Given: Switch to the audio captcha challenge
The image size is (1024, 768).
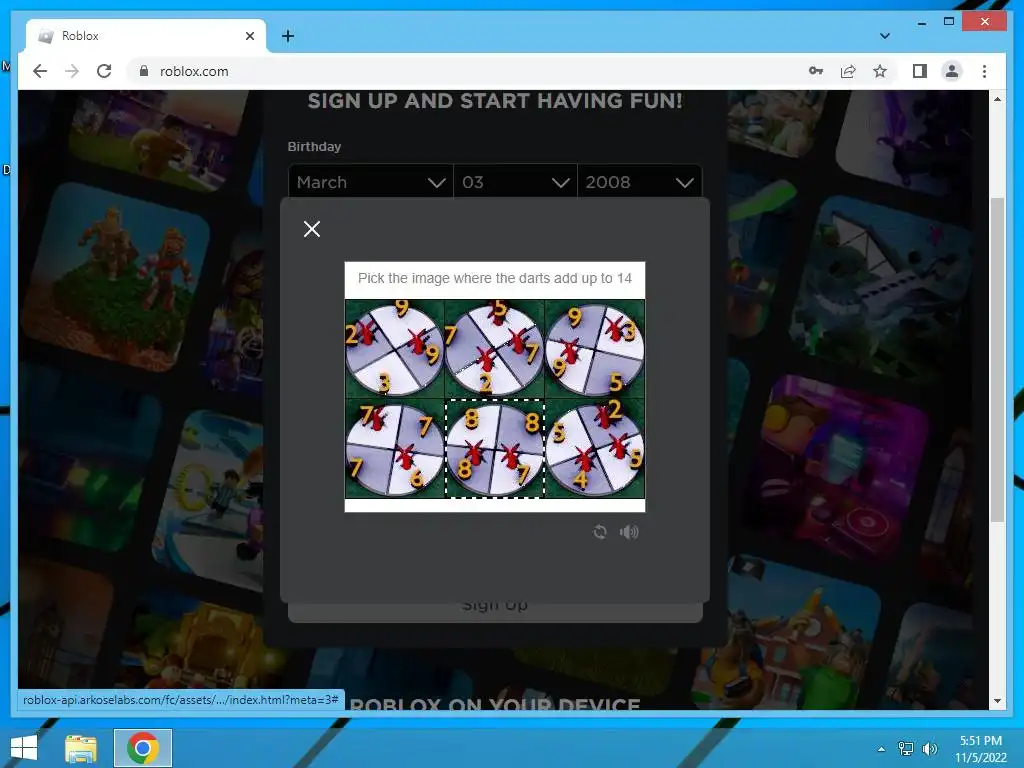Looking at the screenshot, I should click(629, 532).
